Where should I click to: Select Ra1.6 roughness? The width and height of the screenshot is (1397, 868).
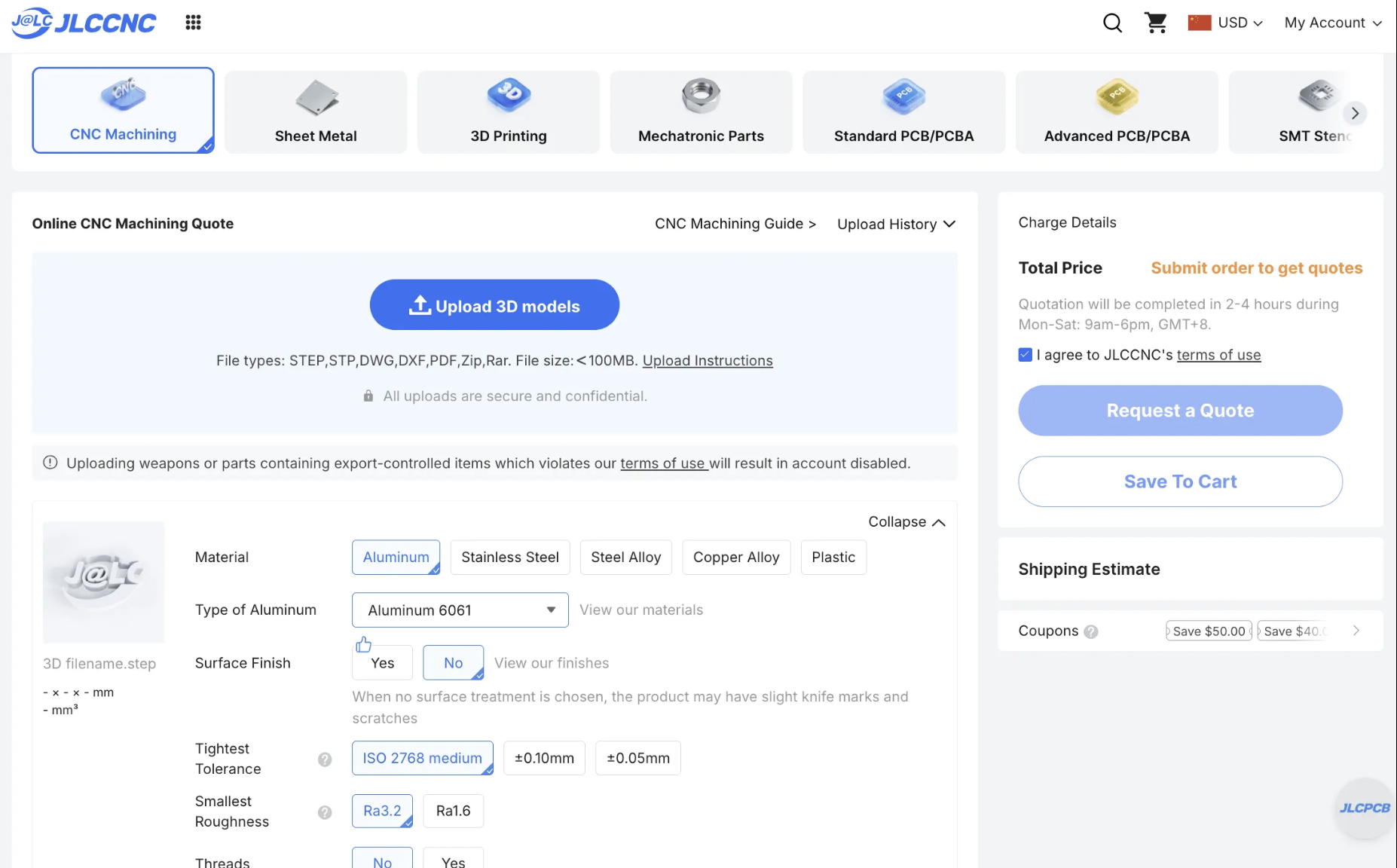(453, 811)
